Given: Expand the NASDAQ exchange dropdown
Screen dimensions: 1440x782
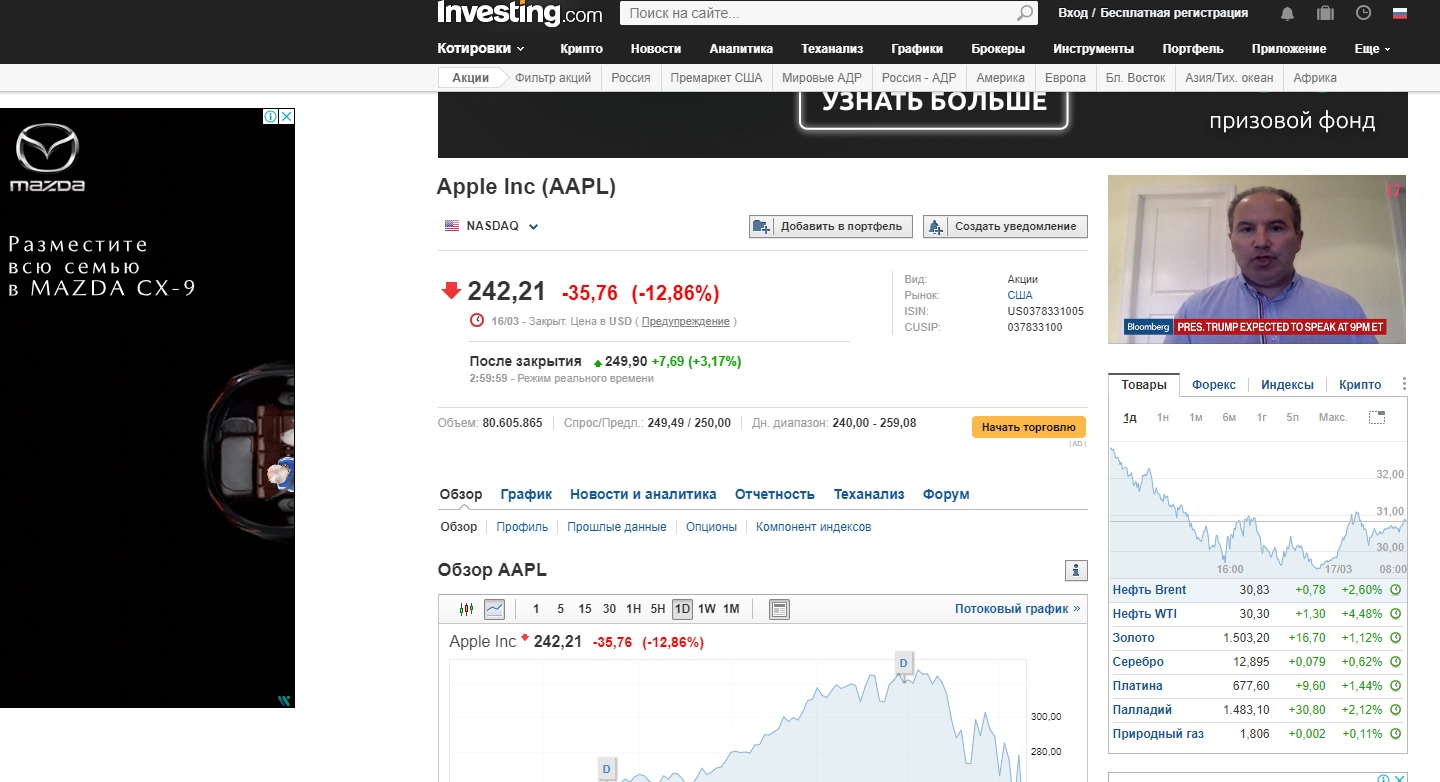Looking at the screenshot, I should pos(533,226).
